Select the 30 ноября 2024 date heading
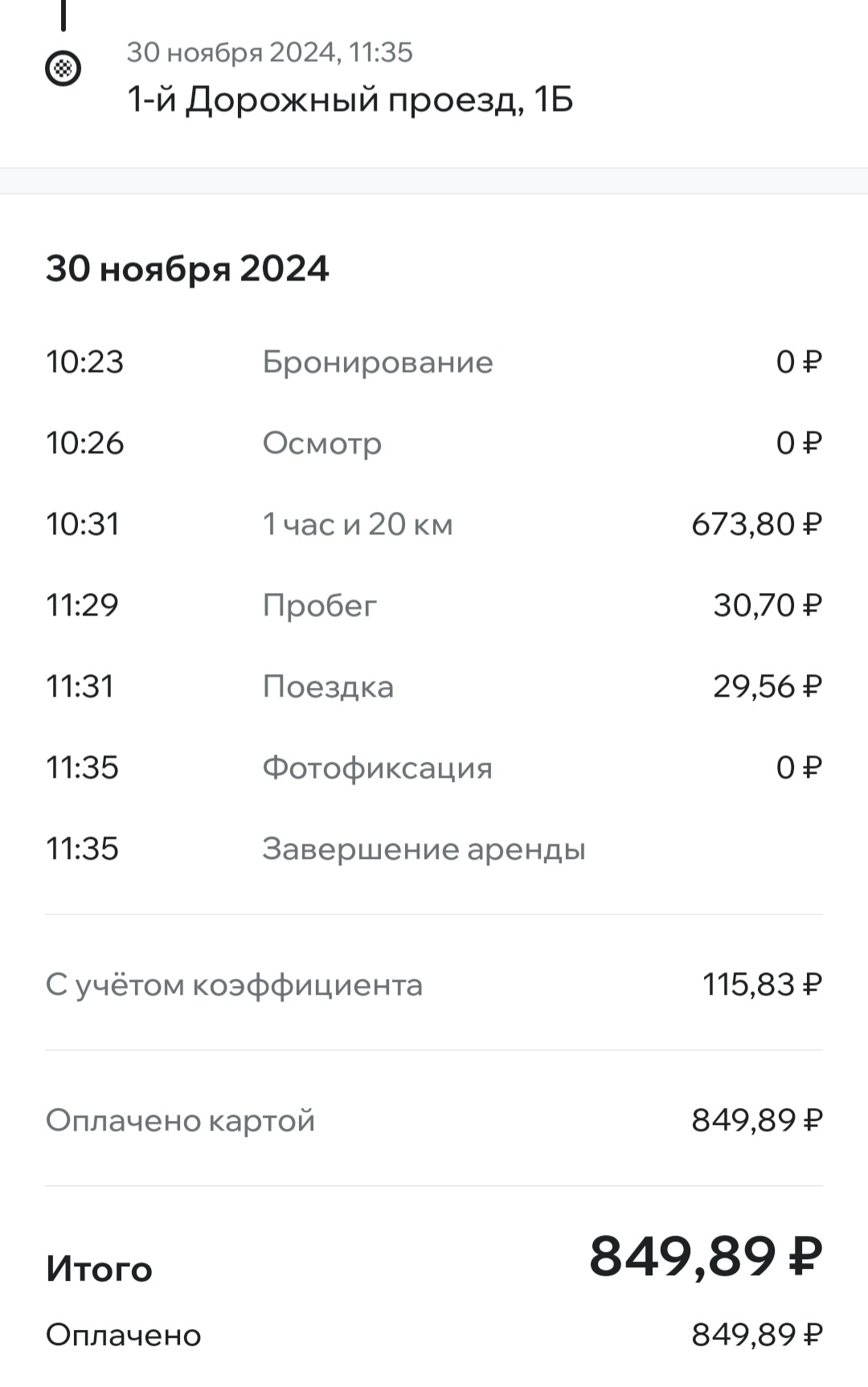Viewport: 868px width, 1387px height. tap(187, 268)
